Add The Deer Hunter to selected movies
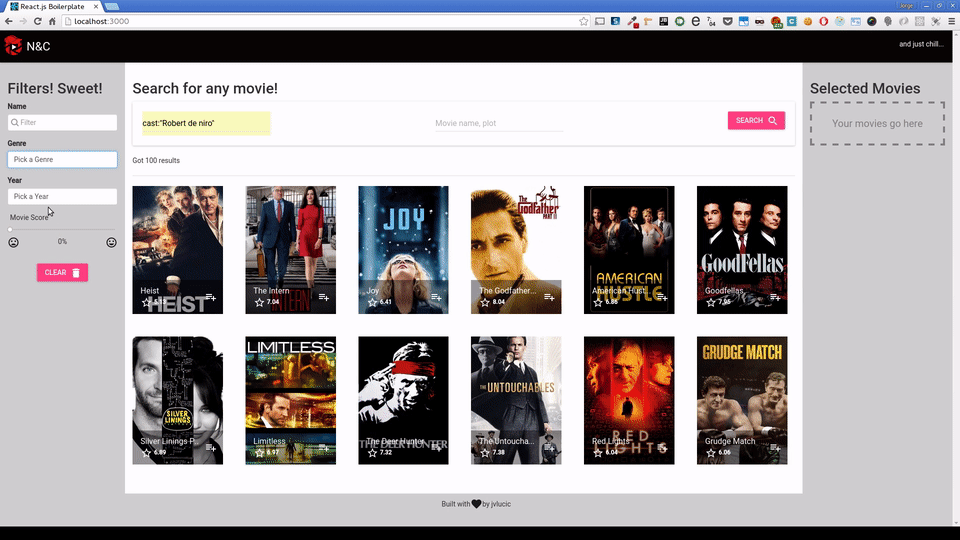 point(436,448)
